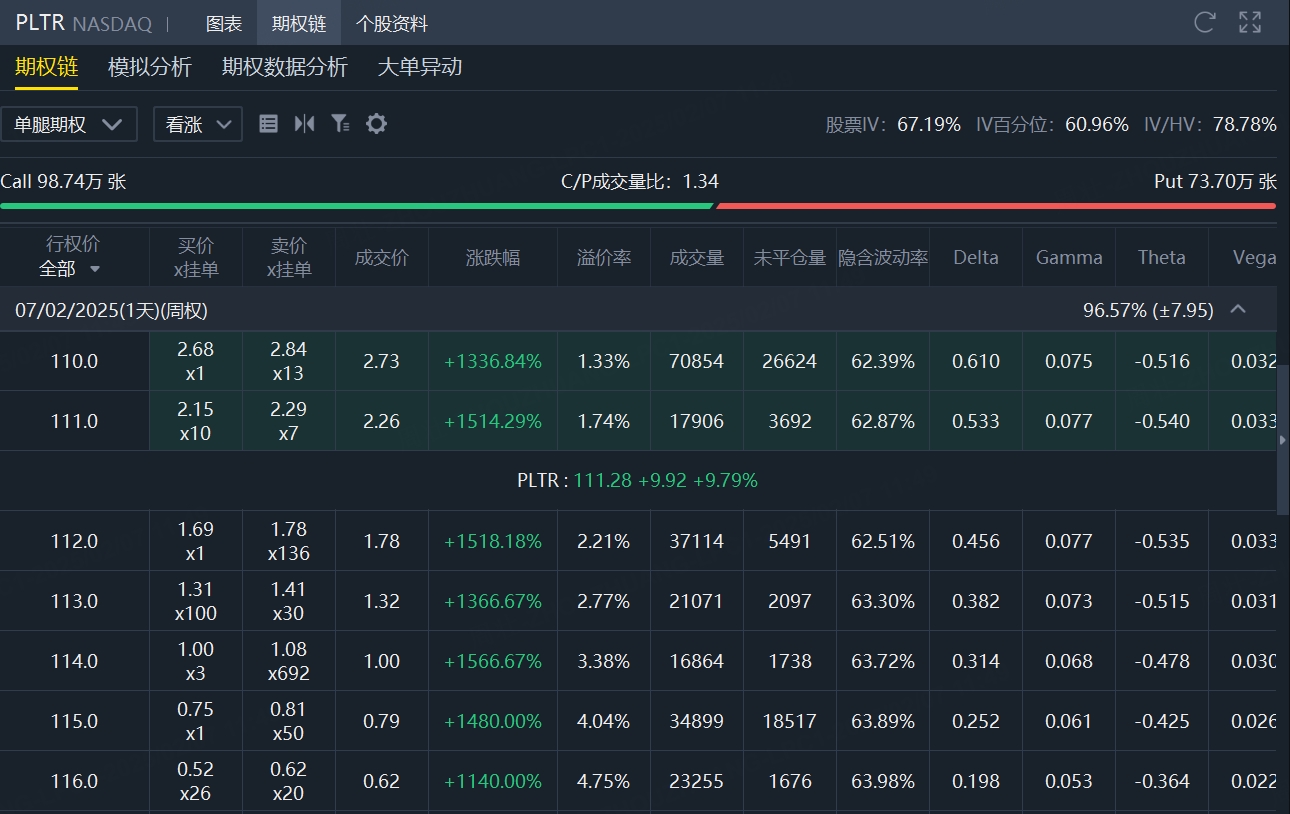The image size is (1290, 814).
Task: Click volume value 70854
Action: [x=697, y=361]
